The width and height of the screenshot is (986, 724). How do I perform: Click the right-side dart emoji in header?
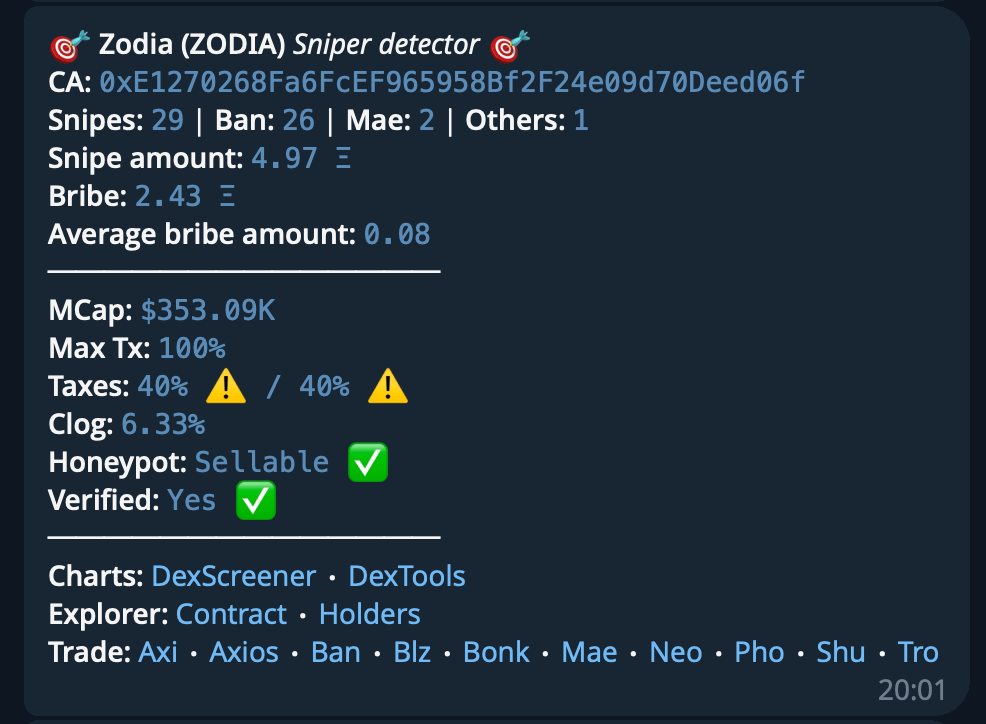(508, 44)
